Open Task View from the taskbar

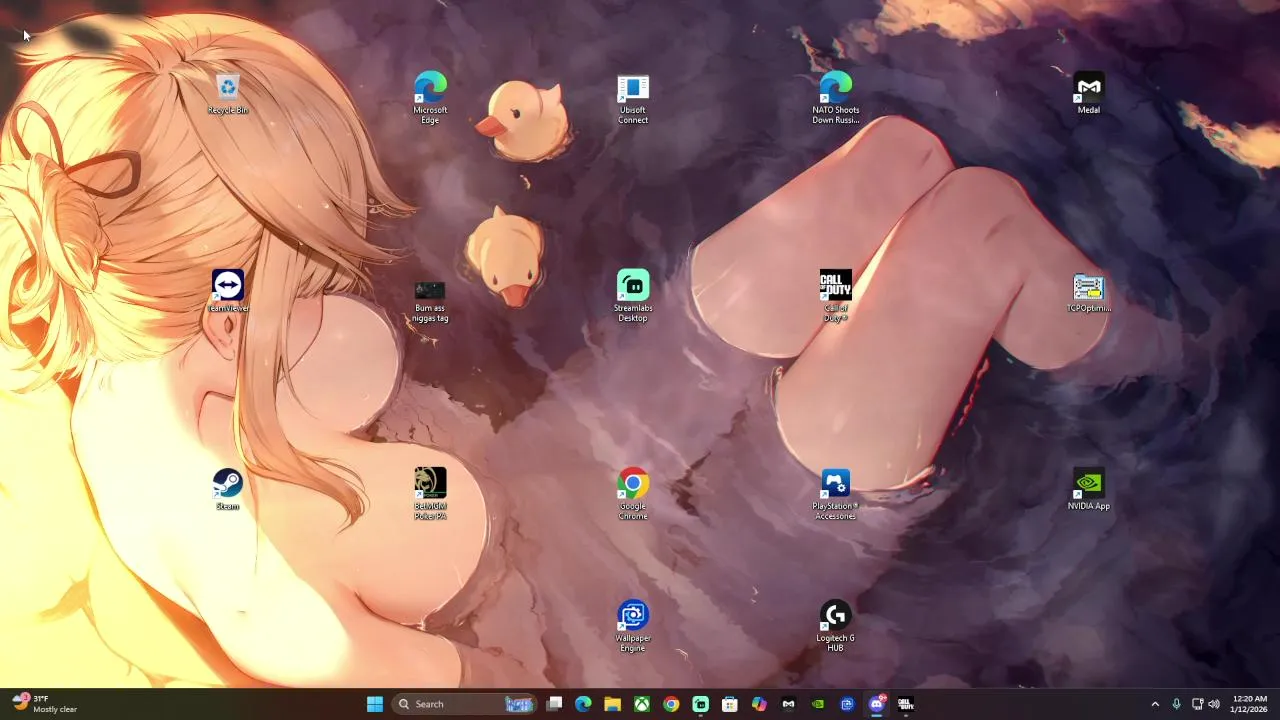click(x=554, y=704)
